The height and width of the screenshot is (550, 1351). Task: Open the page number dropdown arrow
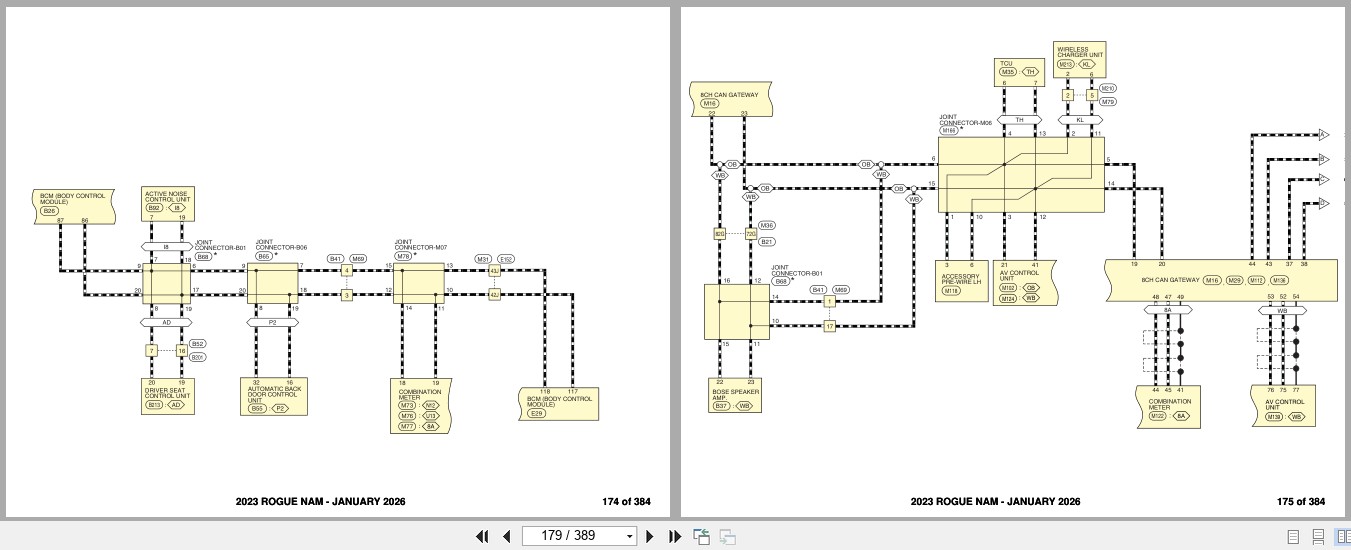pos(629,536)
